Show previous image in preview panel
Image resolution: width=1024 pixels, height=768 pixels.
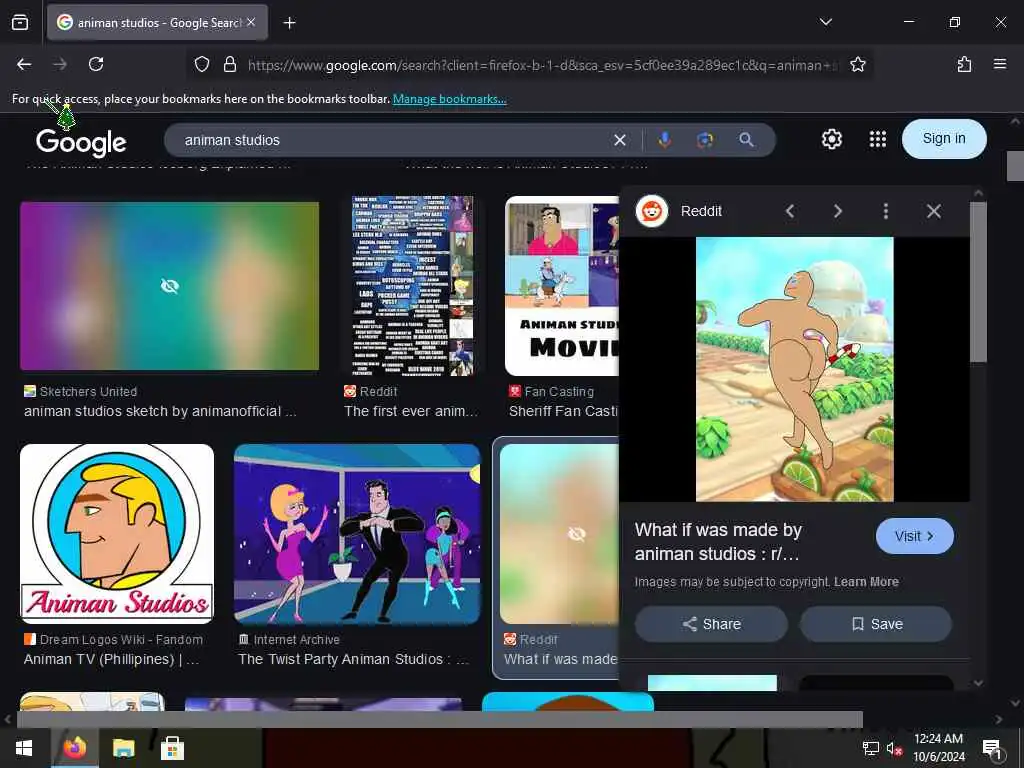click(790, 211)
